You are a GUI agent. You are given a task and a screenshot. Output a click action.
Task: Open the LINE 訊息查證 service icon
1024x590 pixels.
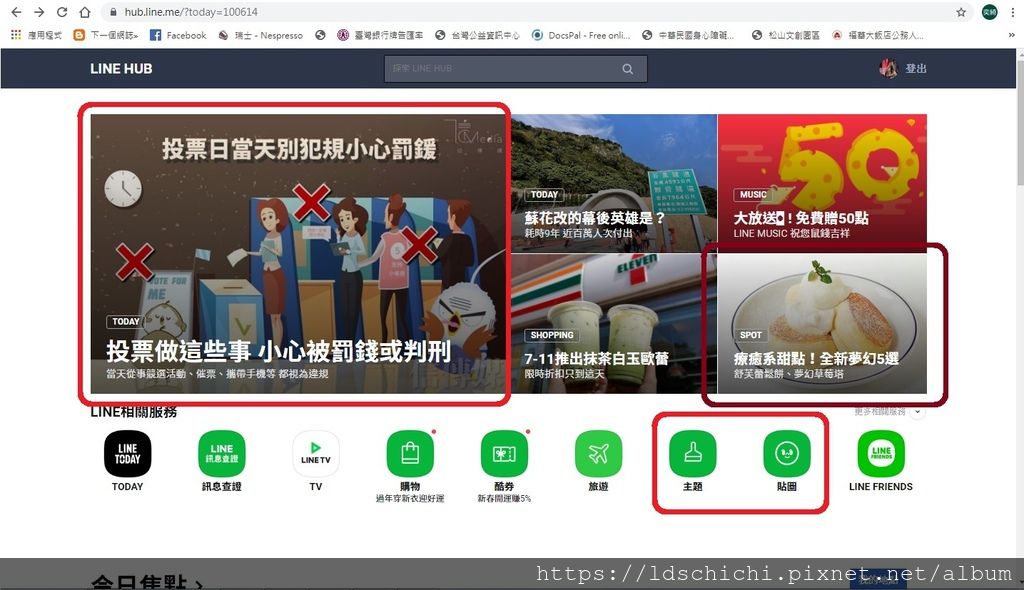point(221,453)
